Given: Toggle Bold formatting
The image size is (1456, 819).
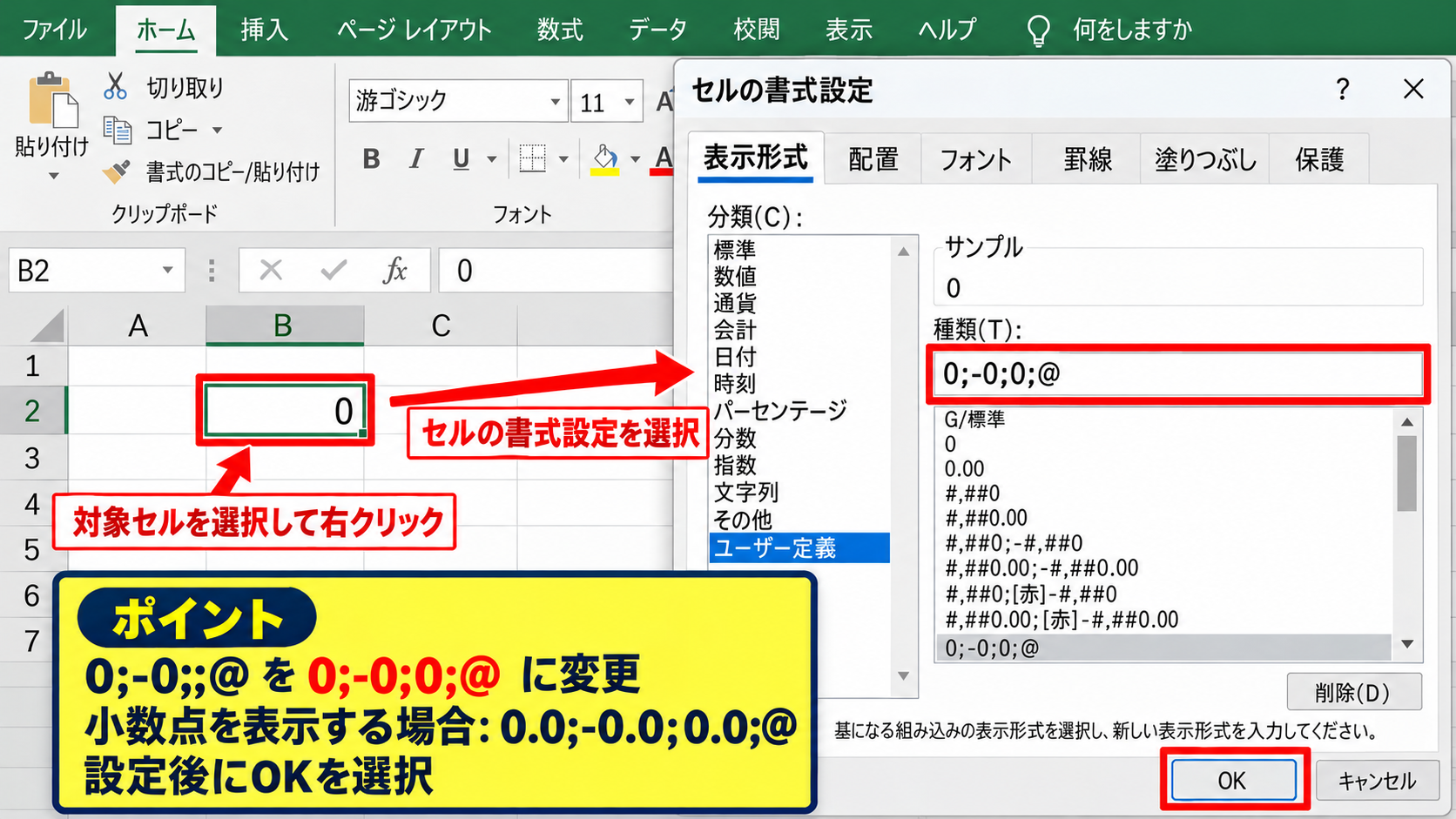Looking at the screenshot, I should point(372,158).
